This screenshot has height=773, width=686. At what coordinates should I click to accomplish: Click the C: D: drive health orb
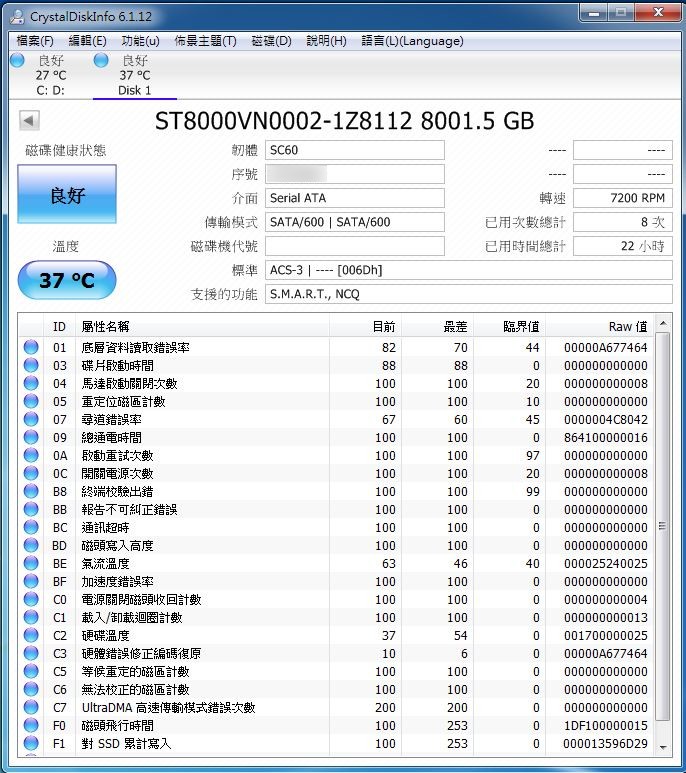(x=17, y=60)
